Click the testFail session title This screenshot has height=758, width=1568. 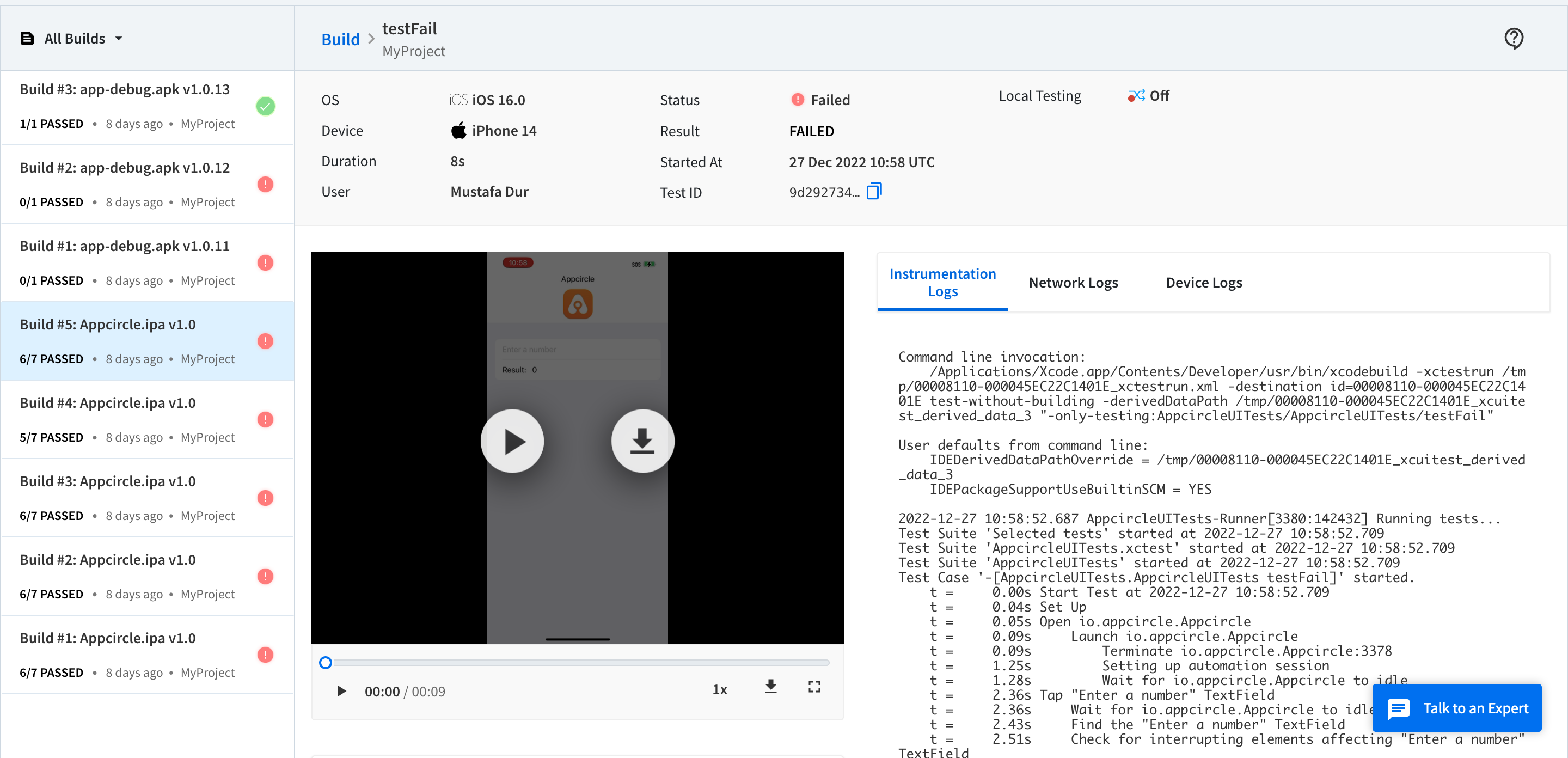coord(409,29)
